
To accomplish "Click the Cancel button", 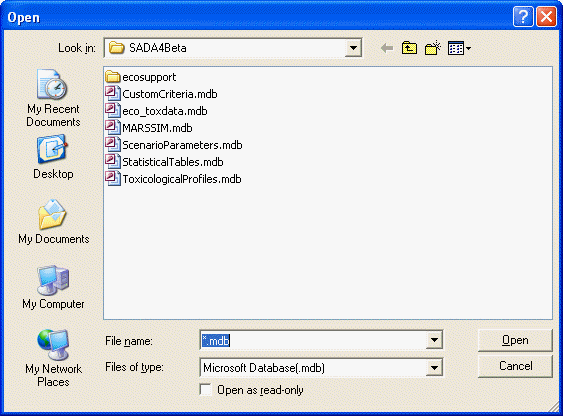I will 515,366.
